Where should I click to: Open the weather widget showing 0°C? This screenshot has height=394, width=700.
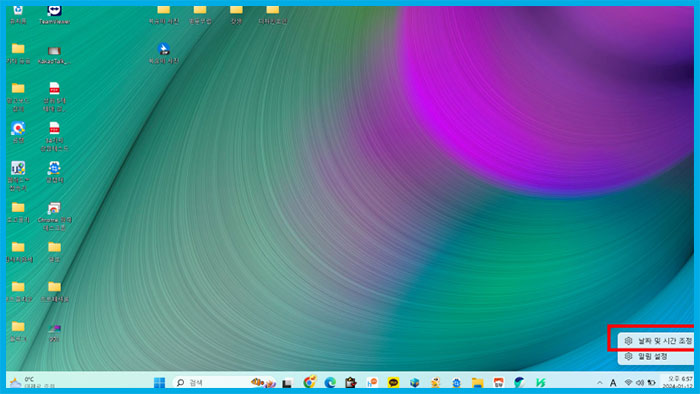[x=32, y=382]
